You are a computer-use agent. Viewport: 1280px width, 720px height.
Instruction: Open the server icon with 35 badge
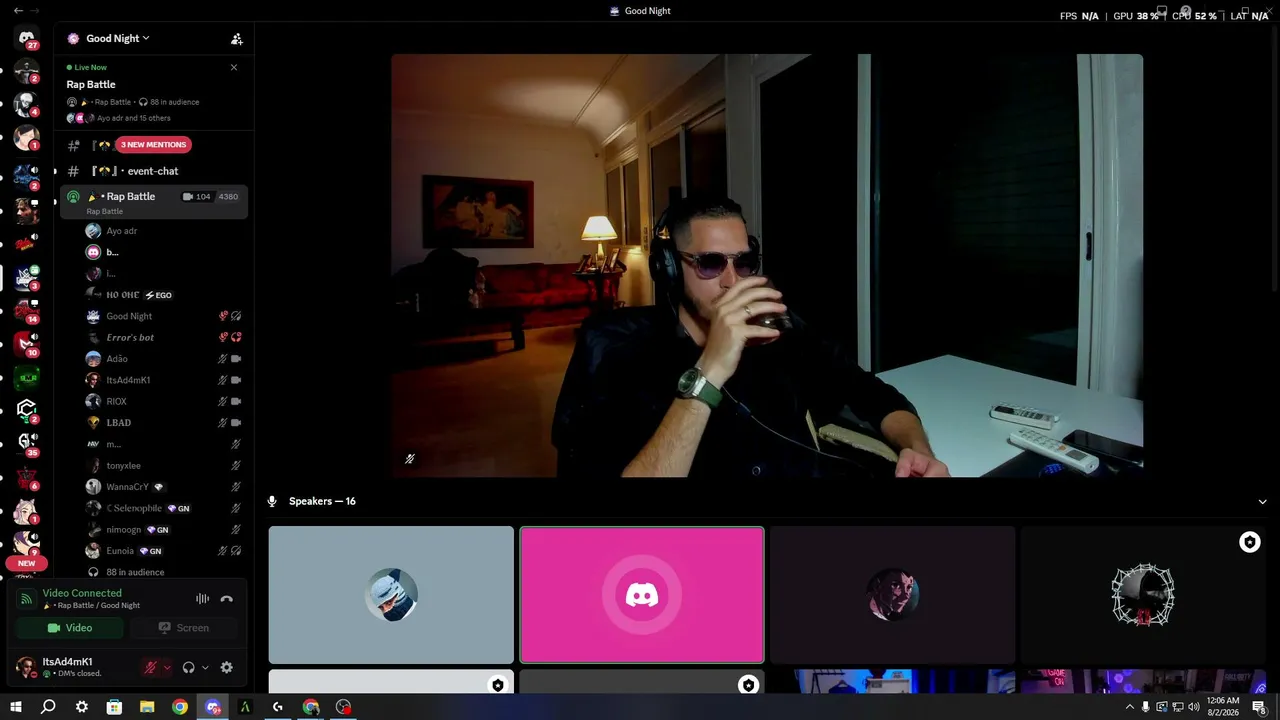(26, 443)
